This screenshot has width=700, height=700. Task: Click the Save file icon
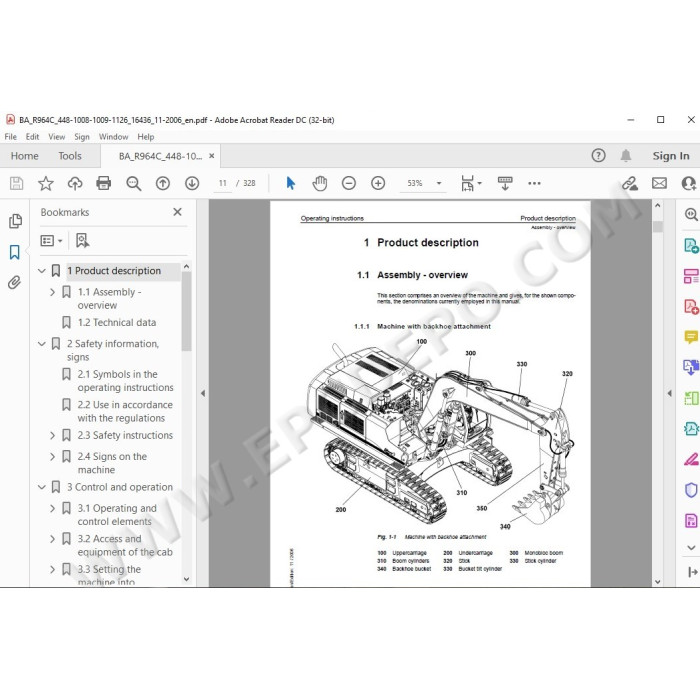click(17, 183)
